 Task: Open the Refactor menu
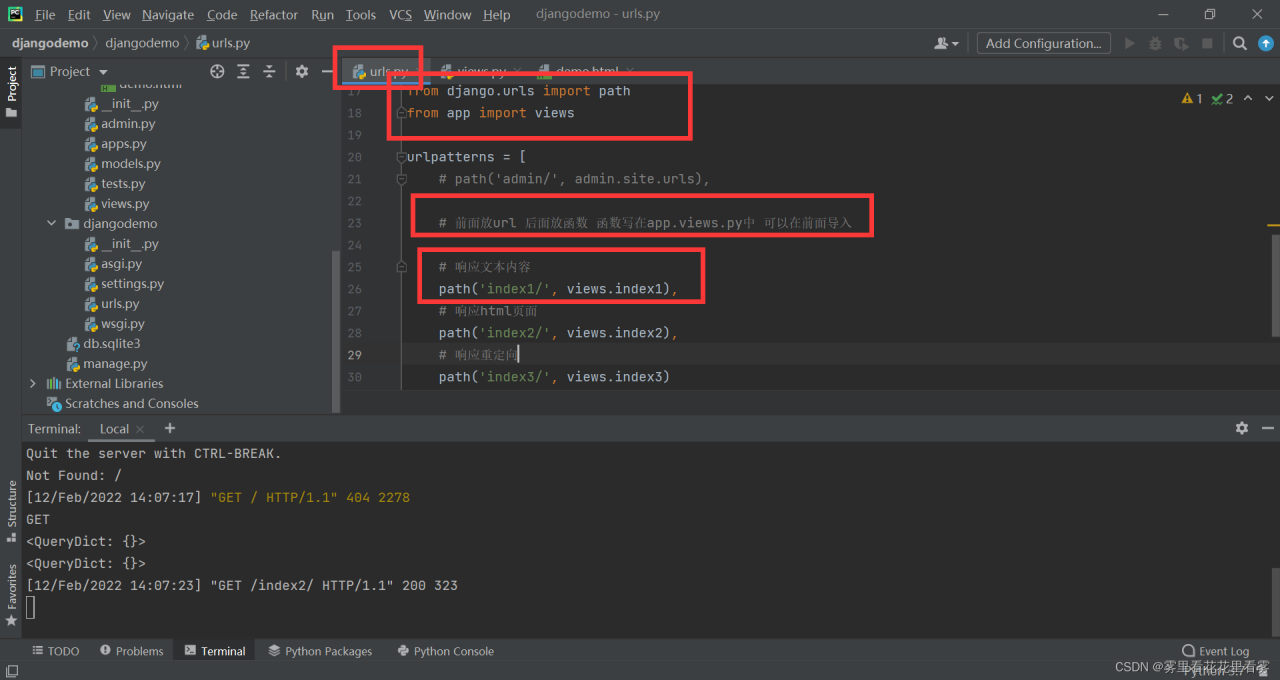pos(274,15)
